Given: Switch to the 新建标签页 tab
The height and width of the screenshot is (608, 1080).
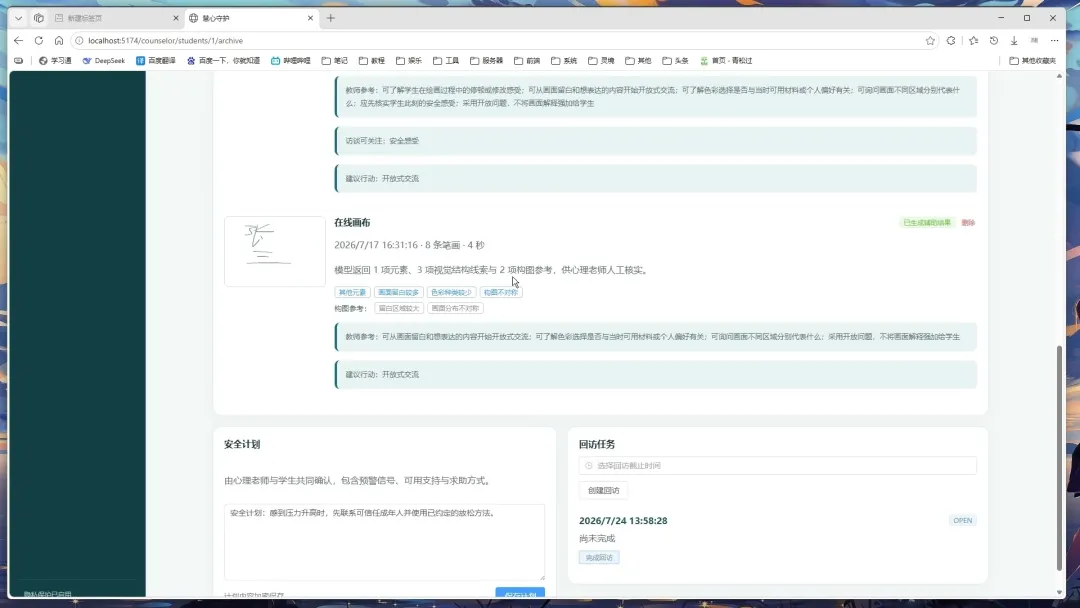Looking at the screenshot, I should click(x=116, y=18).
